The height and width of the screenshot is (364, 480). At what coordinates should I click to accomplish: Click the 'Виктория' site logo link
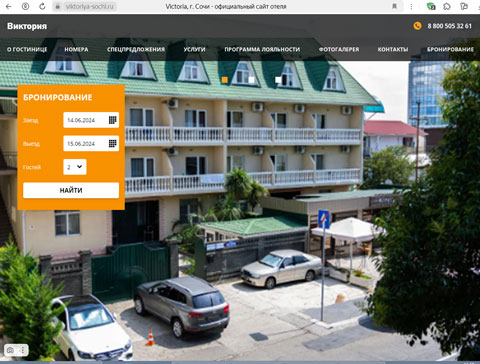(x=27, y=26)
